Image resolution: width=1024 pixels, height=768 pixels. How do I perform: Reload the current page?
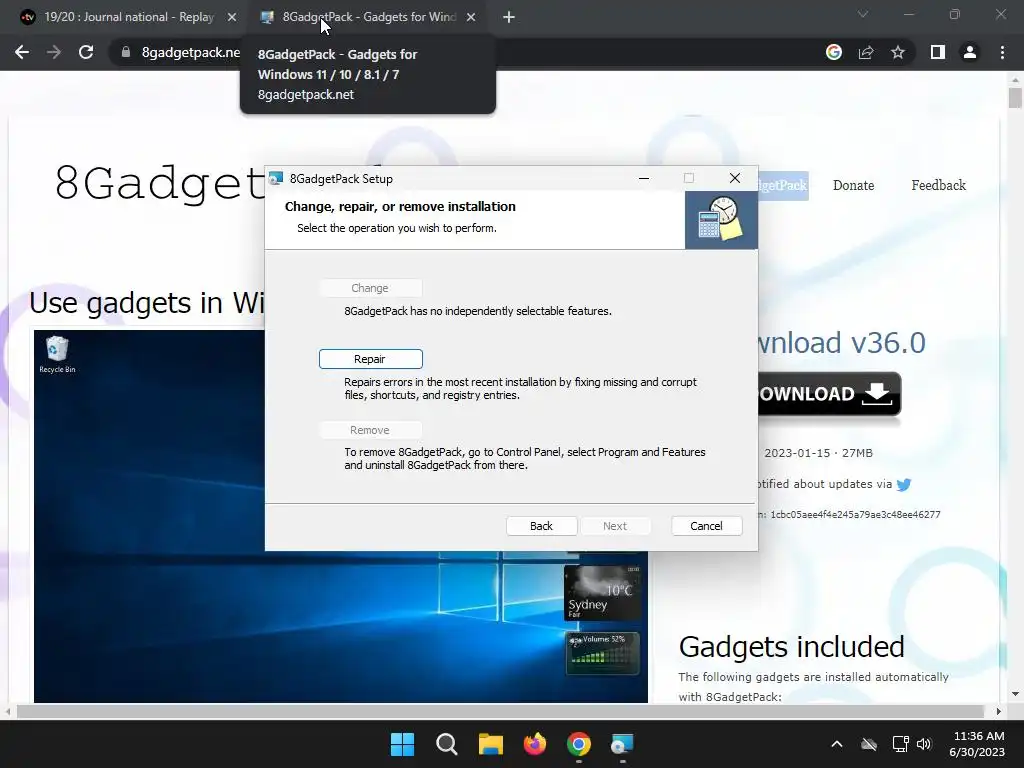(x=86, y=52)
